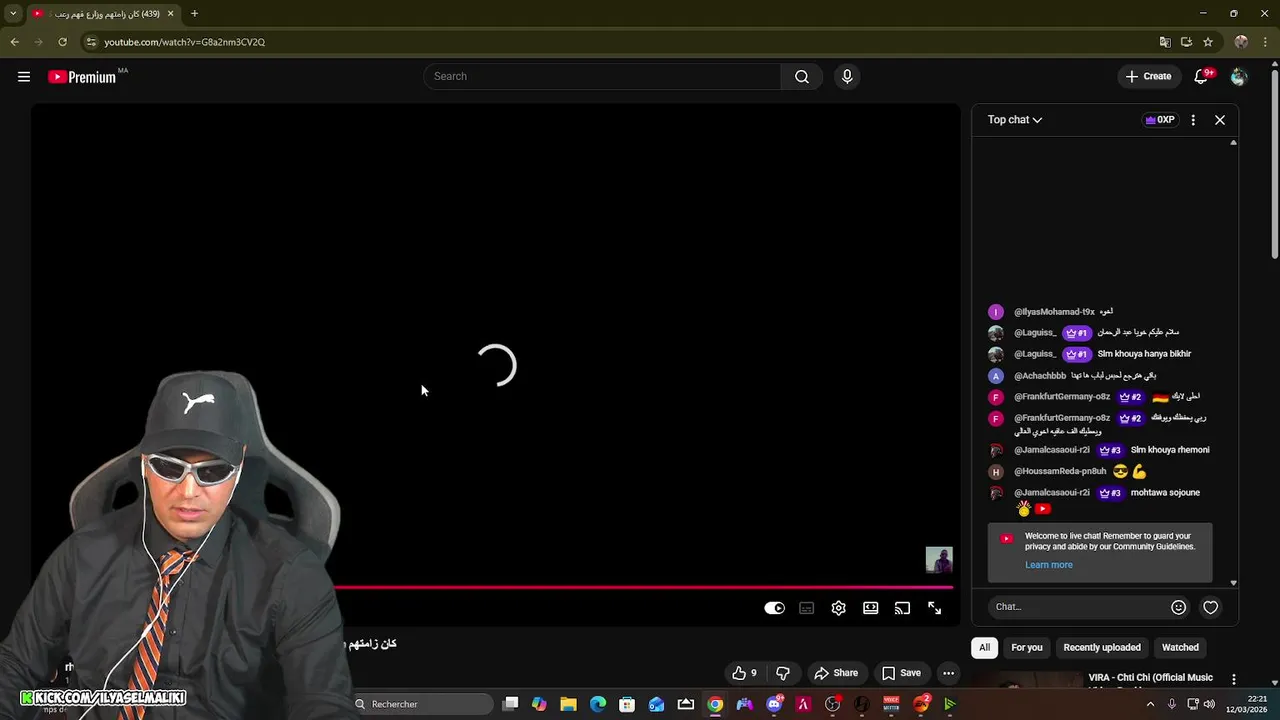The image size is (1280, 720).
Task: Cast the video with Play on TV
Action: [x=903, y=608]
